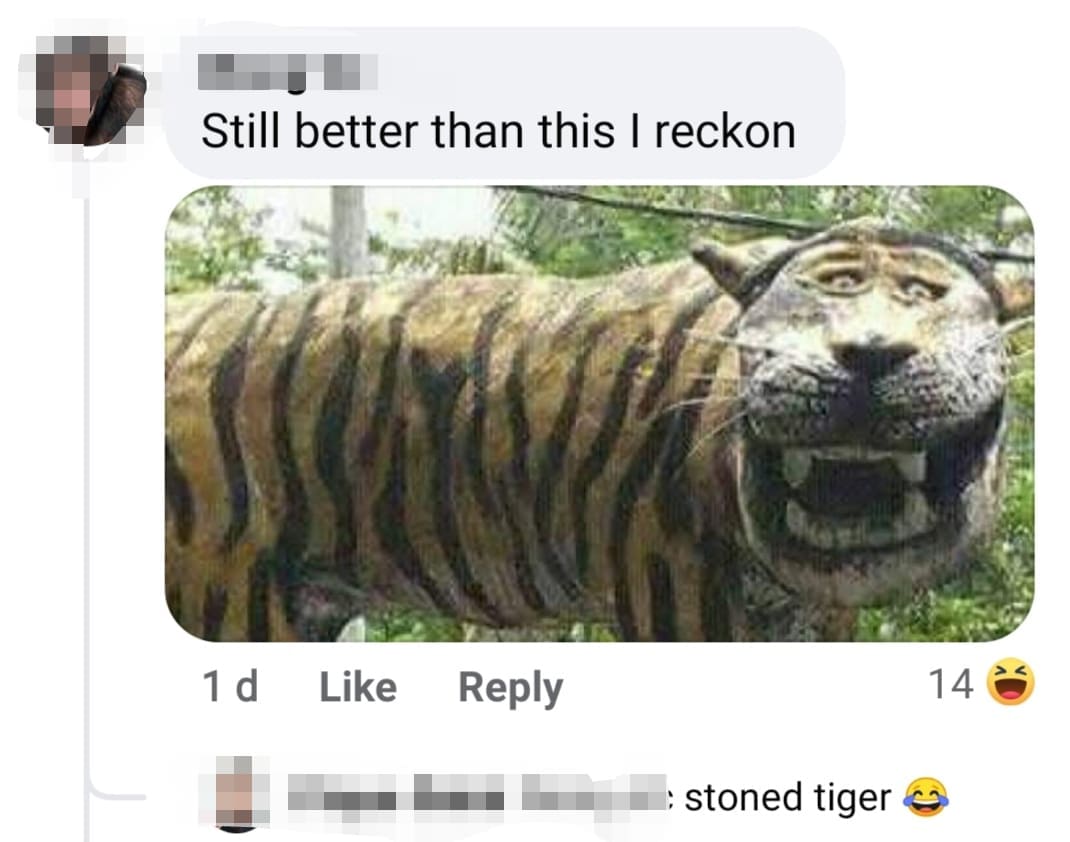This screenshot has width=1070, height=842.
Task: Click the haha reaction emoji beside 14
Action: (x=1011, y=682)
